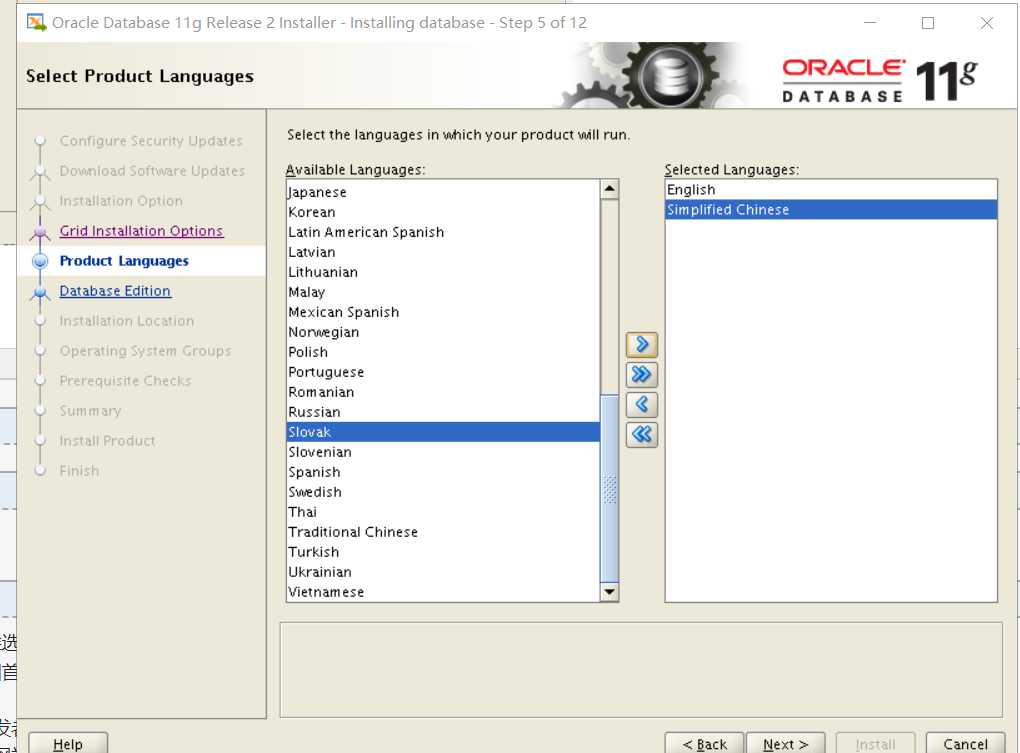
Task: Select Latvian in the list
Action: click(443, 252)
